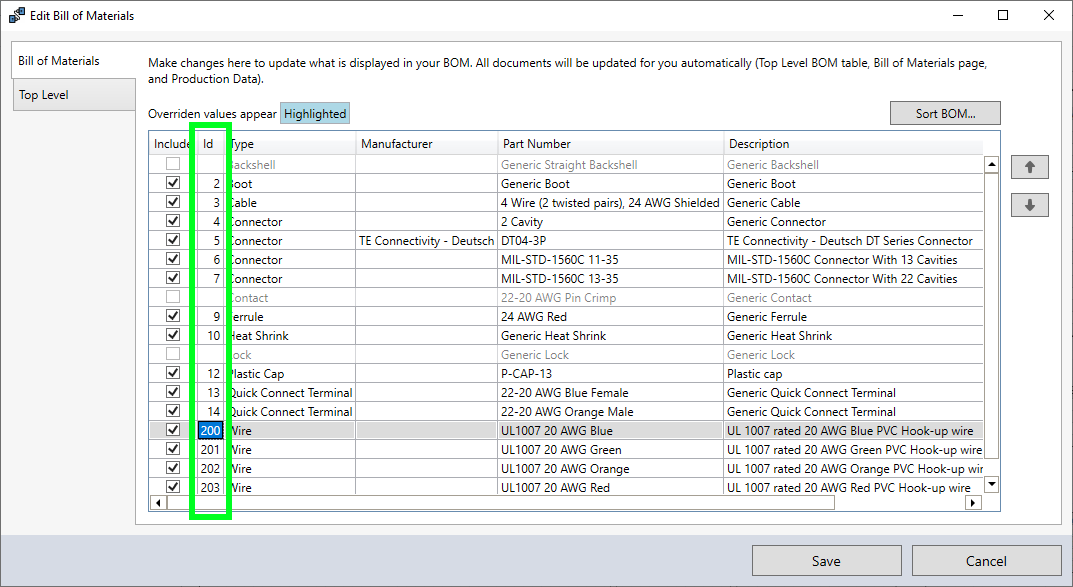The height and width of the screenshot is (587, 1073).
Task: Click the Generic Ferrule description cell
Action: coord(853,317)
